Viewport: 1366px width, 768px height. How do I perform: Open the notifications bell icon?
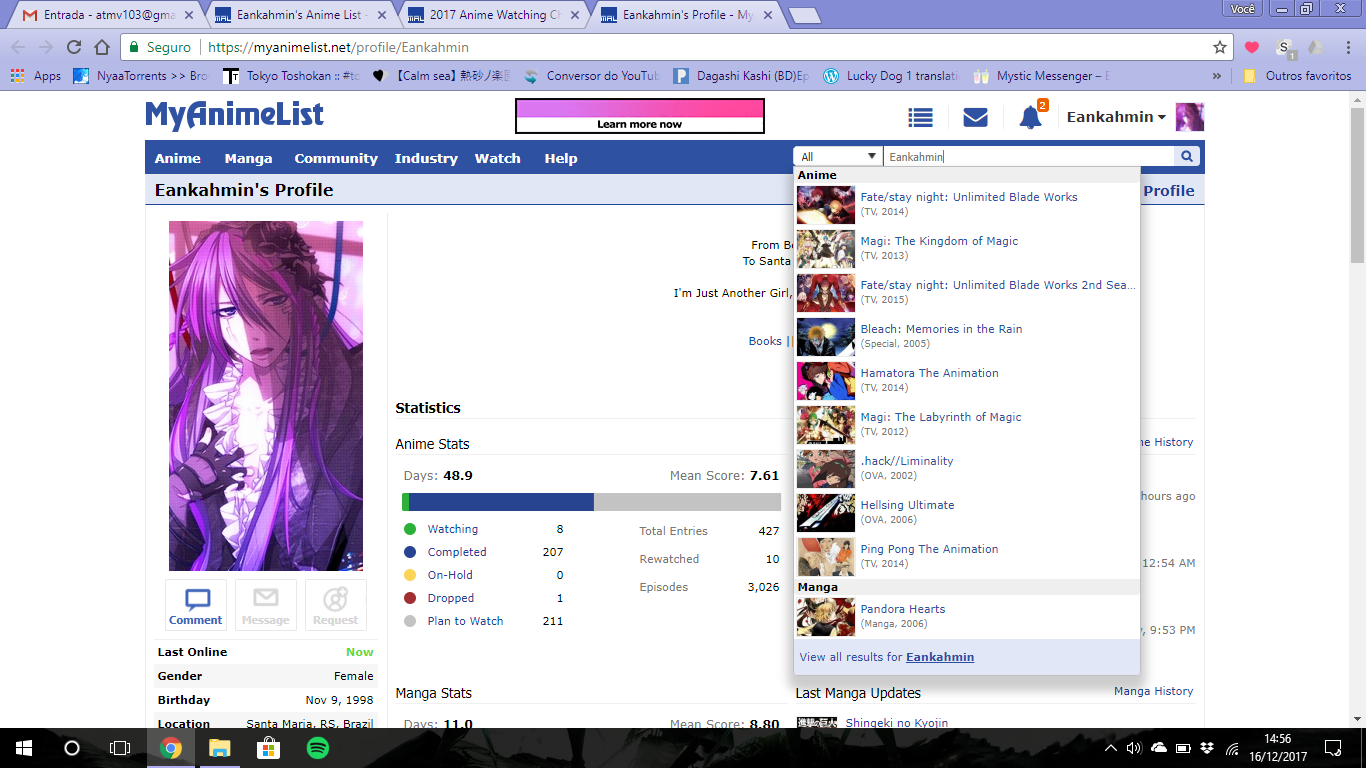(1030, 118)
